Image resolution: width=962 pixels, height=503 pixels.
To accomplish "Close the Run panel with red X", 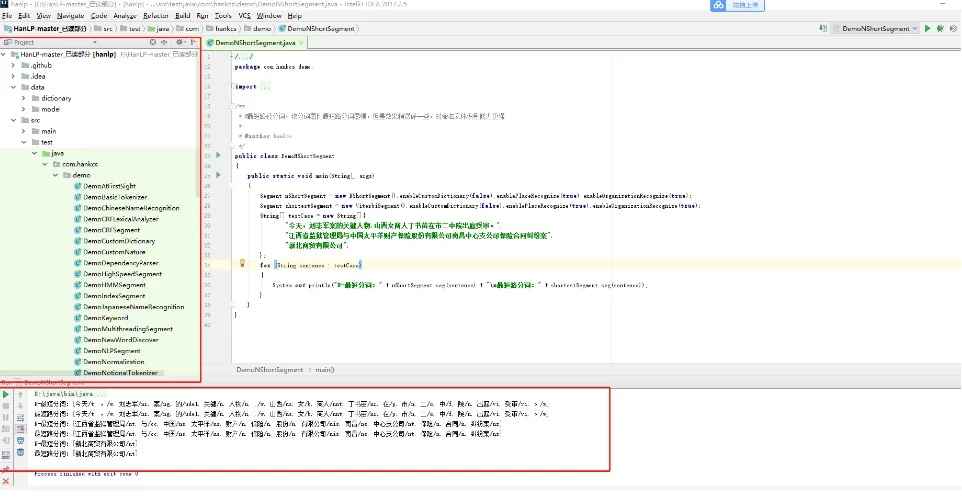I will [6, 482].
